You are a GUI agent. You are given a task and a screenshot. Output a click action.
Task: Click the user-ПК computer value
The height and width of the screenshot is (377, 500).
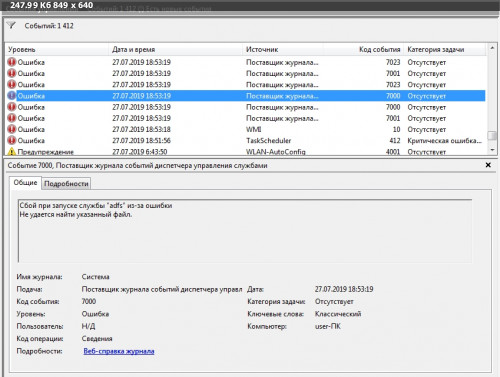pyautogui.click(x=328, y=326)
